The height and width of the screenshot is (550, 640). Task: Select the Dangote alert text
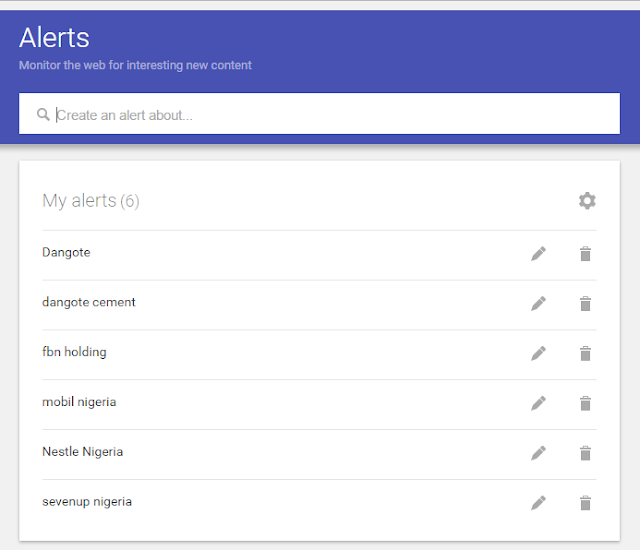pos(66,253)
